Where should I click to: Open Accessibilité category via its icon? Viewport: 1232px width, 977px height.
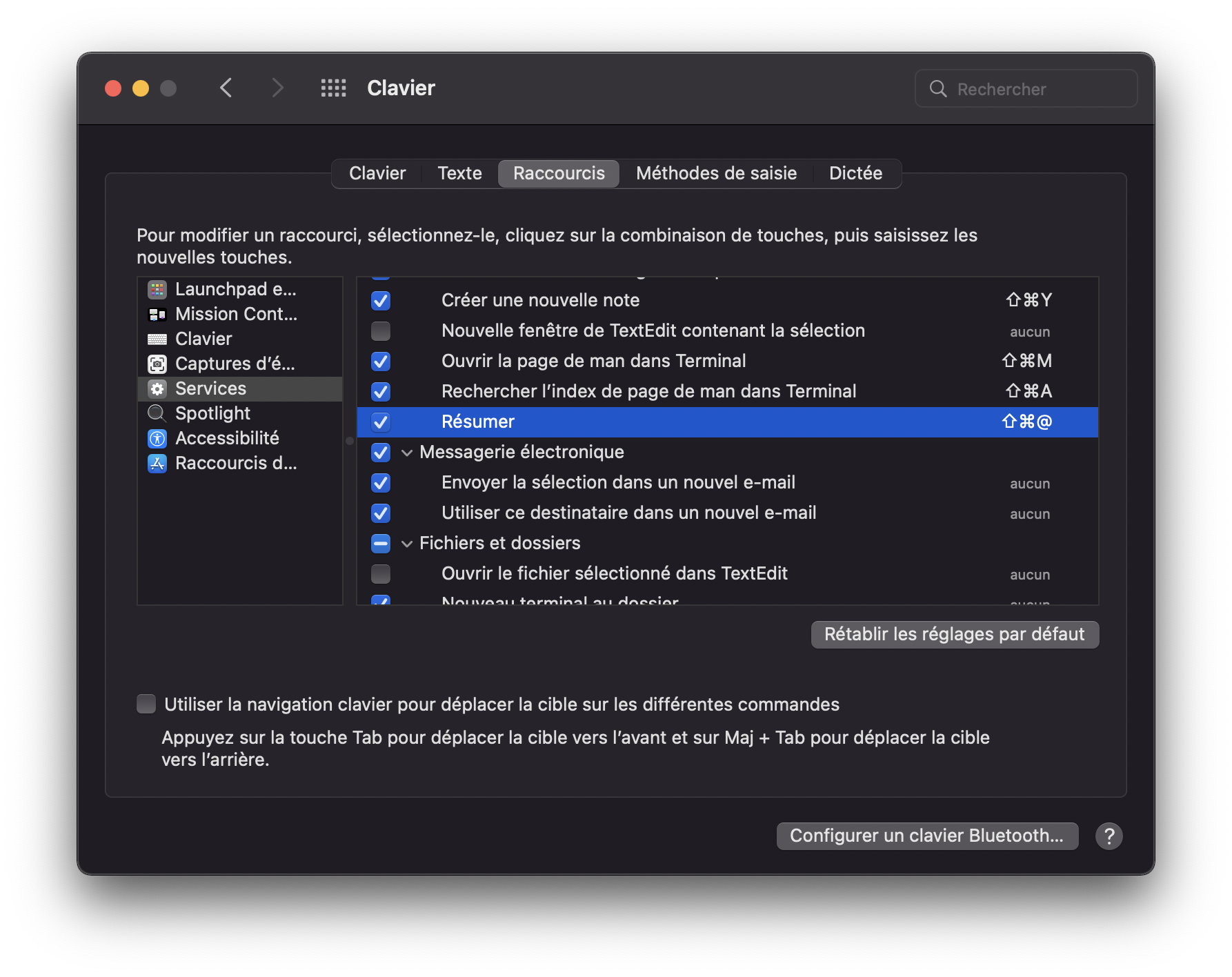click(157, 438)
